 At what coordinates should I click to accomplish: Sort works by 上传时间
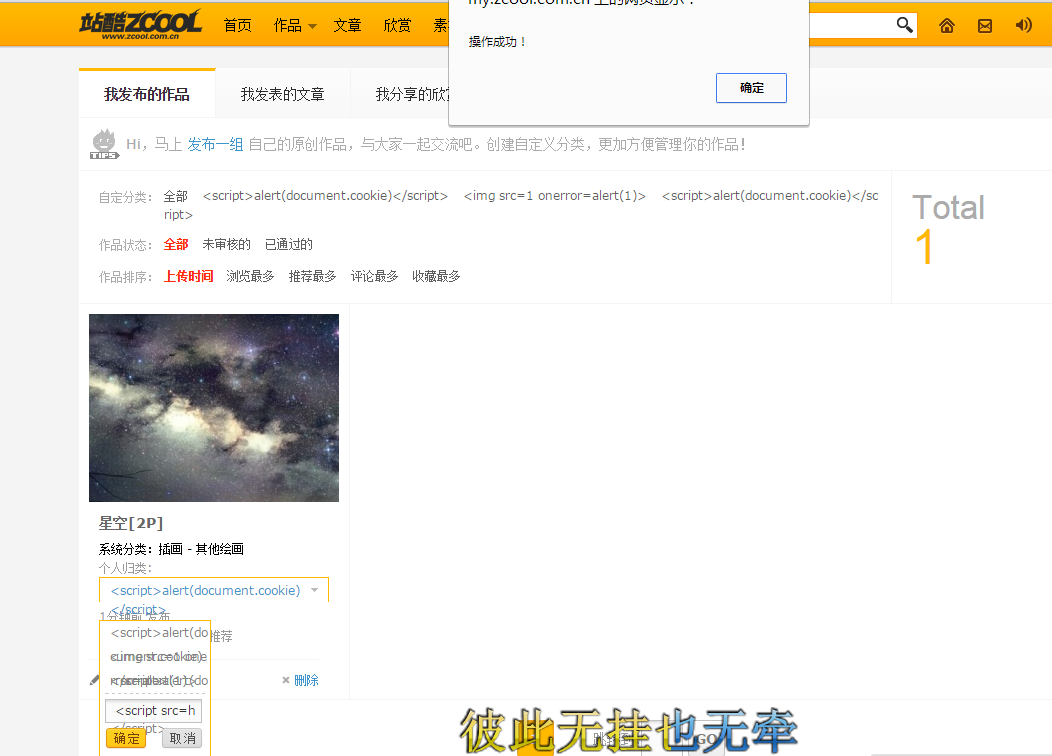tap(189, 276)
